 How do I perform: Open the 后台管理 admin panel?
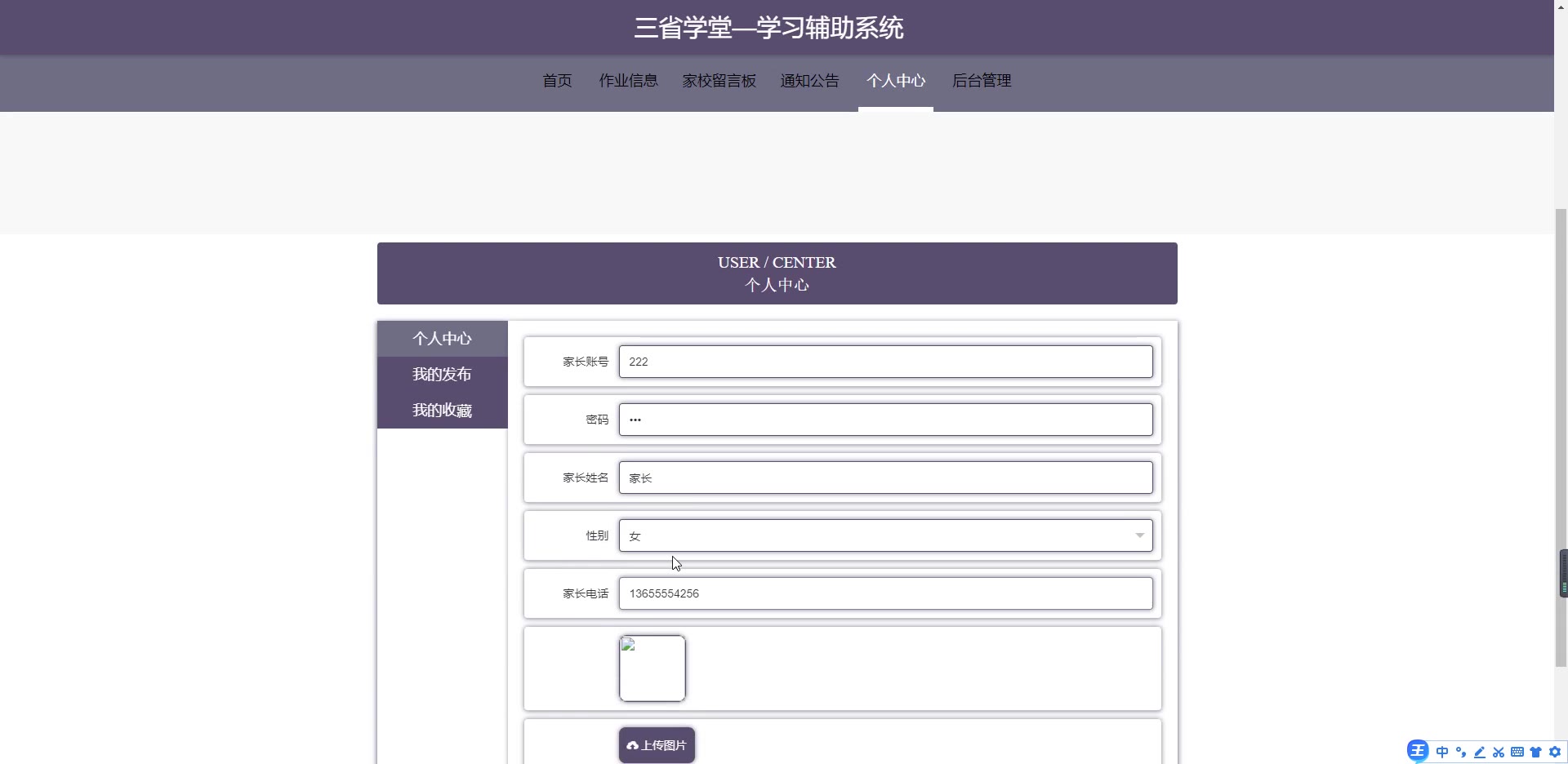pos(982,81)
